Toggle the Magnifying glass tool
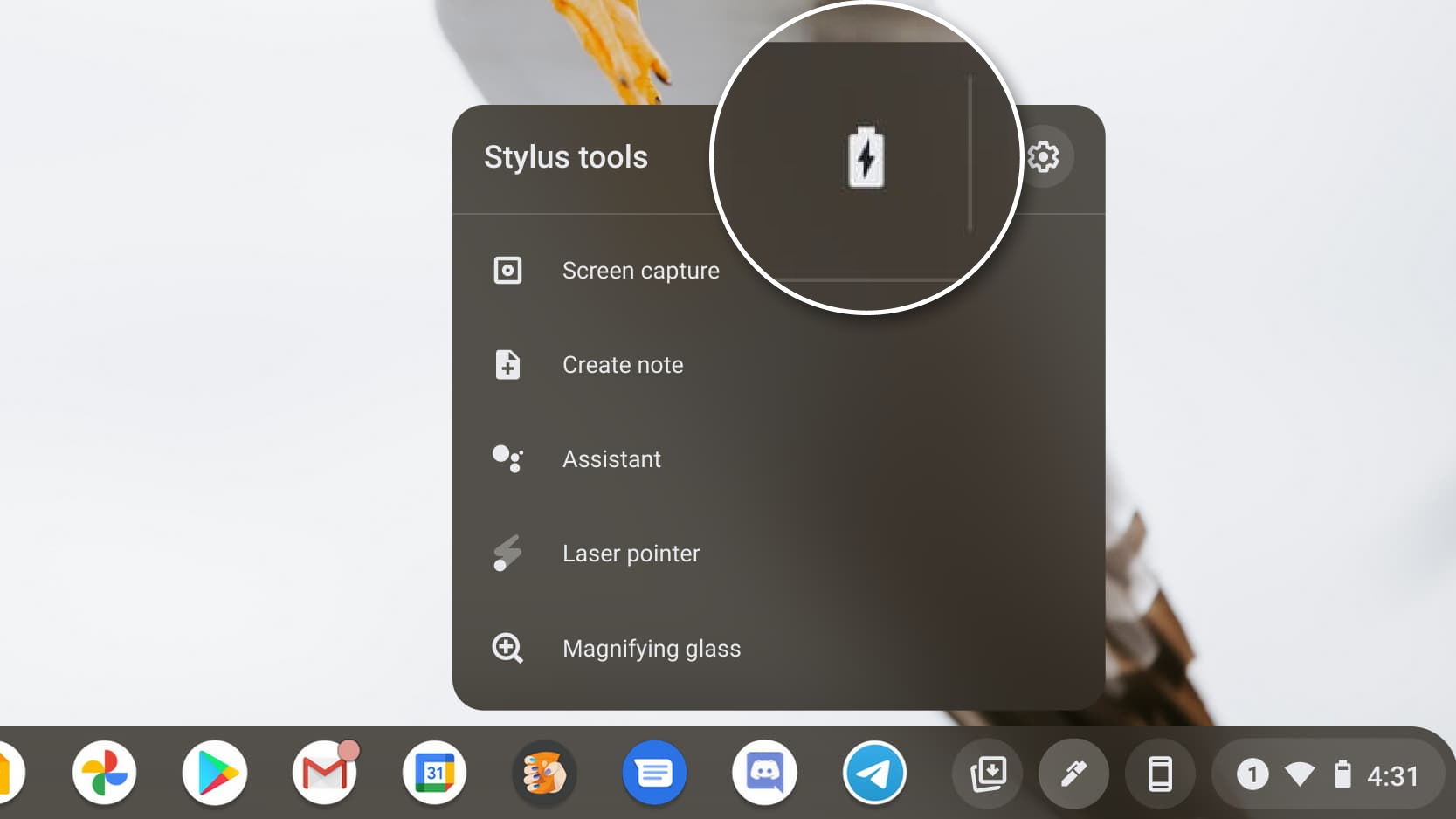Viewport: 1456px width, 819px height. point(651,649)
